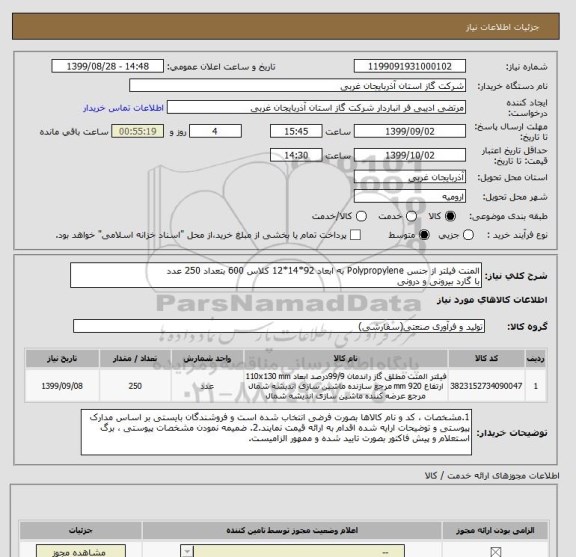Screen dimensions: 576x557
Task: Click quantity cell showing 250
Action: click(x=135, y=386)
